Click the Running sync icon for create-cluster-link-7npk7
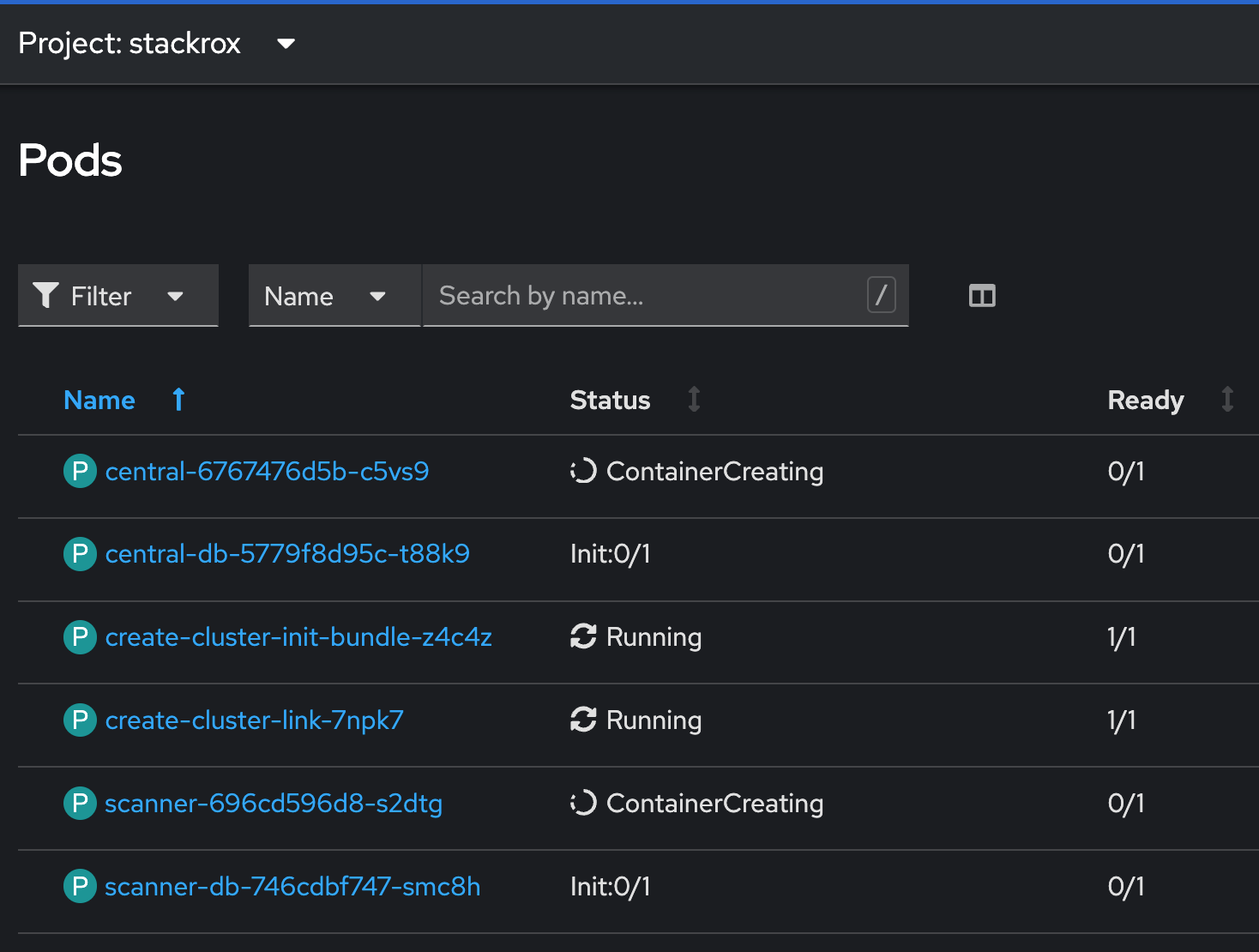Image resolution: width=1259 pixels, height=952 pixels. pyautogui.click(x=583, y=720)
